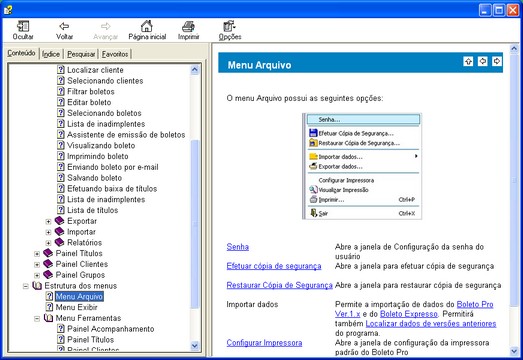Click the next-topic arrow icon in header
Screen dimensions: 523x360
click(497, 61)
